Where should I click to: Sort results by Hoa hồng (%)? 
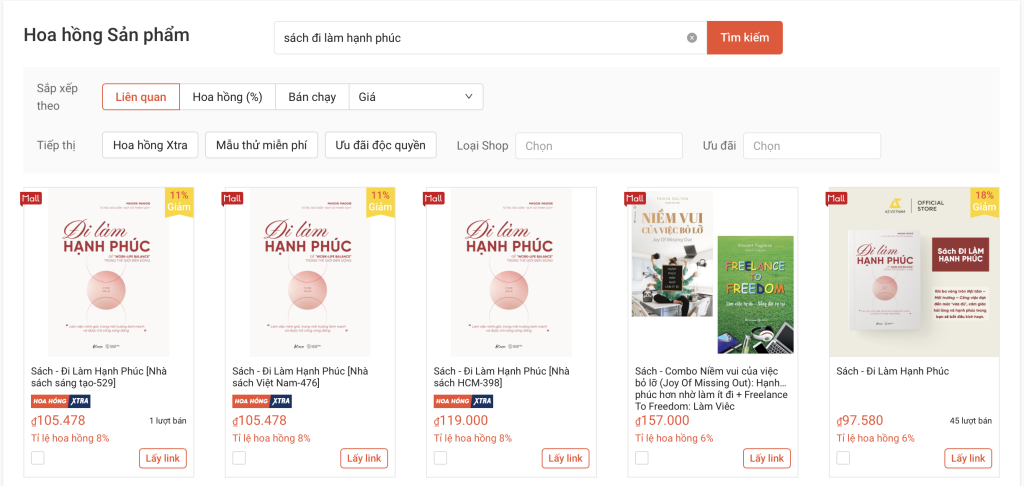[227, 97]
